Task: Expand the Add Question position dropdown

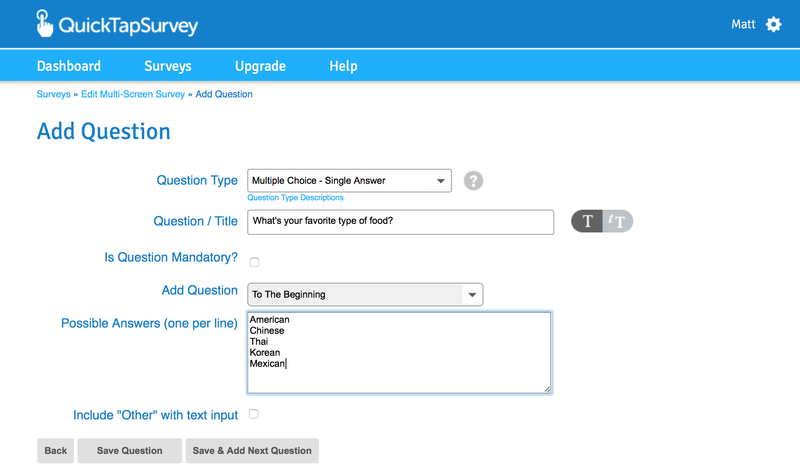Action: coord(365,294)
